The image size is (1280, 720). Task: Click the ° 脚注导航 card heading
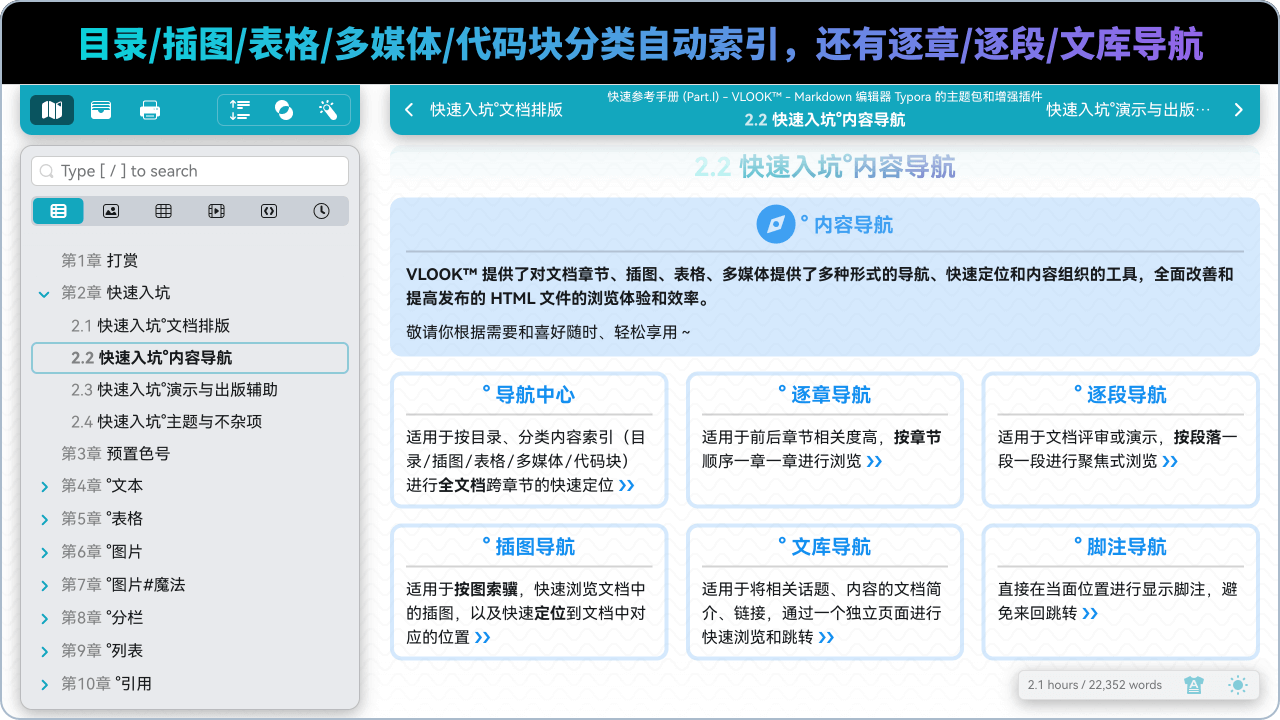[x=1120, y=547]
